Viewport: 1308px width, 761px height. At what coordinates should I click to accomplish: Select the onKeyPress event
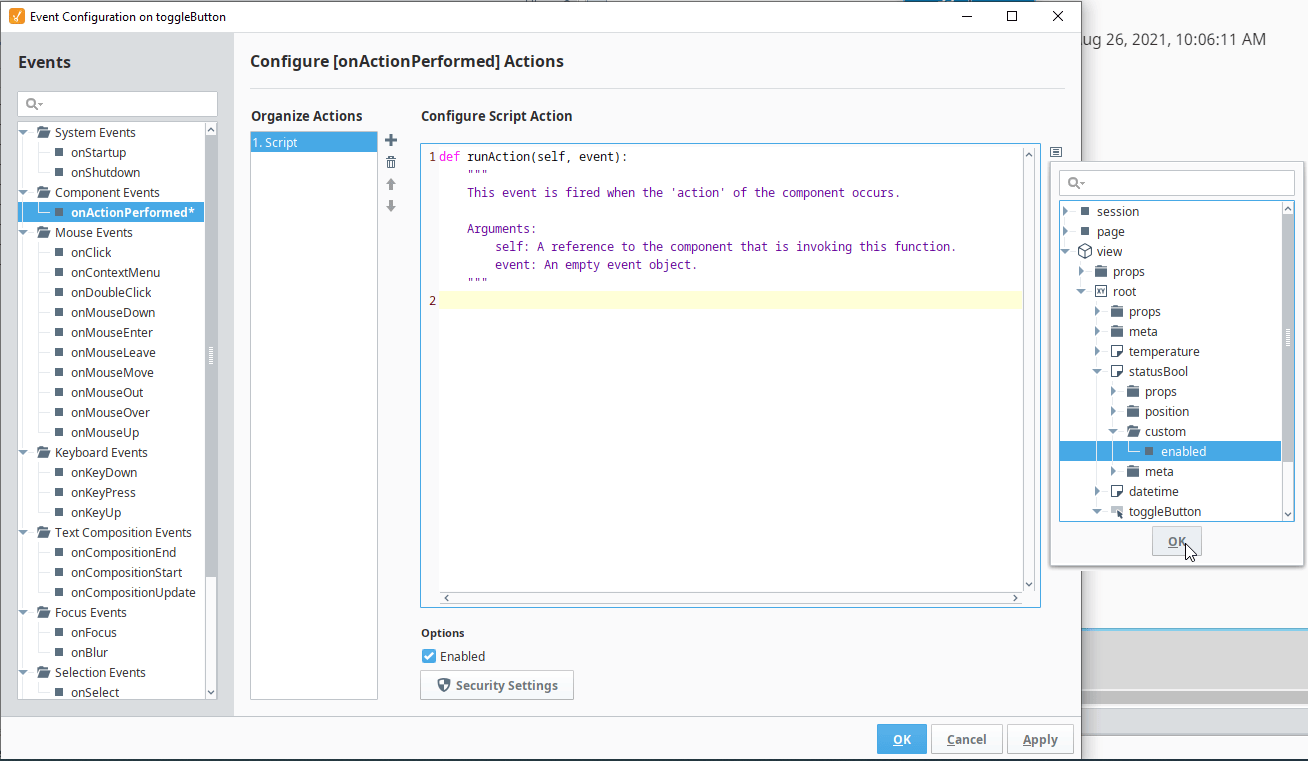click(x=103, y=492)
